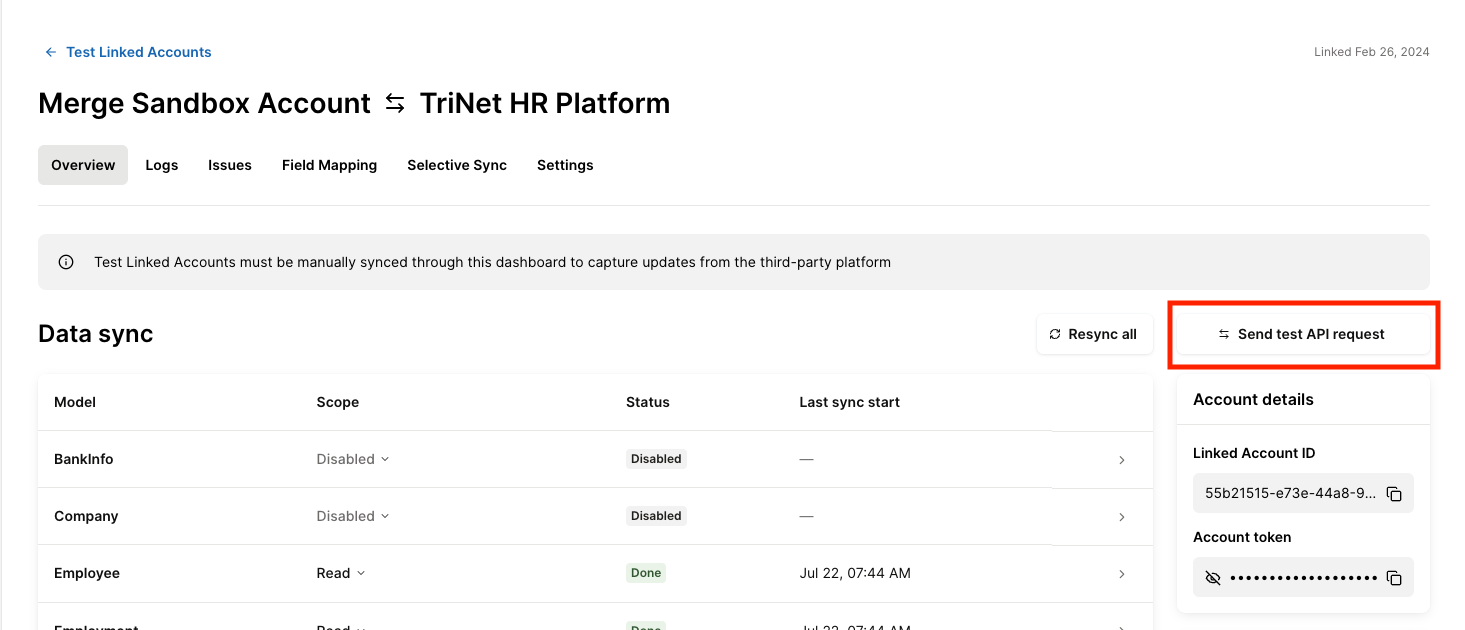The width and height of the screenshot is (1465, 630).
Task: Go to the Selective Sync tab
Action: pyautogui.click(x=457, y=165)
